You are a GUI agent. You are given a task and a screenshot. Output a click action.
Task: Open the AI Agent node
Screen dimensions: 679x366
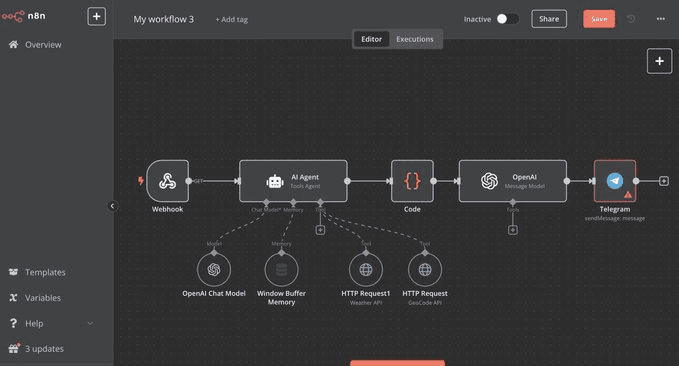(x=293, y=181)
